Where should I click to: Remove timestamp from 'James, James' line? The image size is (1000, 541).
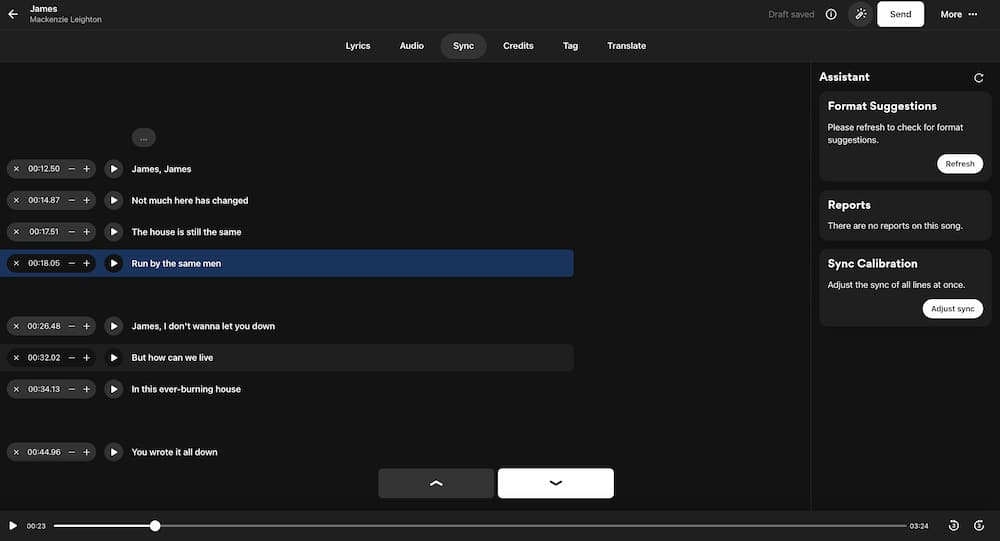17,169
